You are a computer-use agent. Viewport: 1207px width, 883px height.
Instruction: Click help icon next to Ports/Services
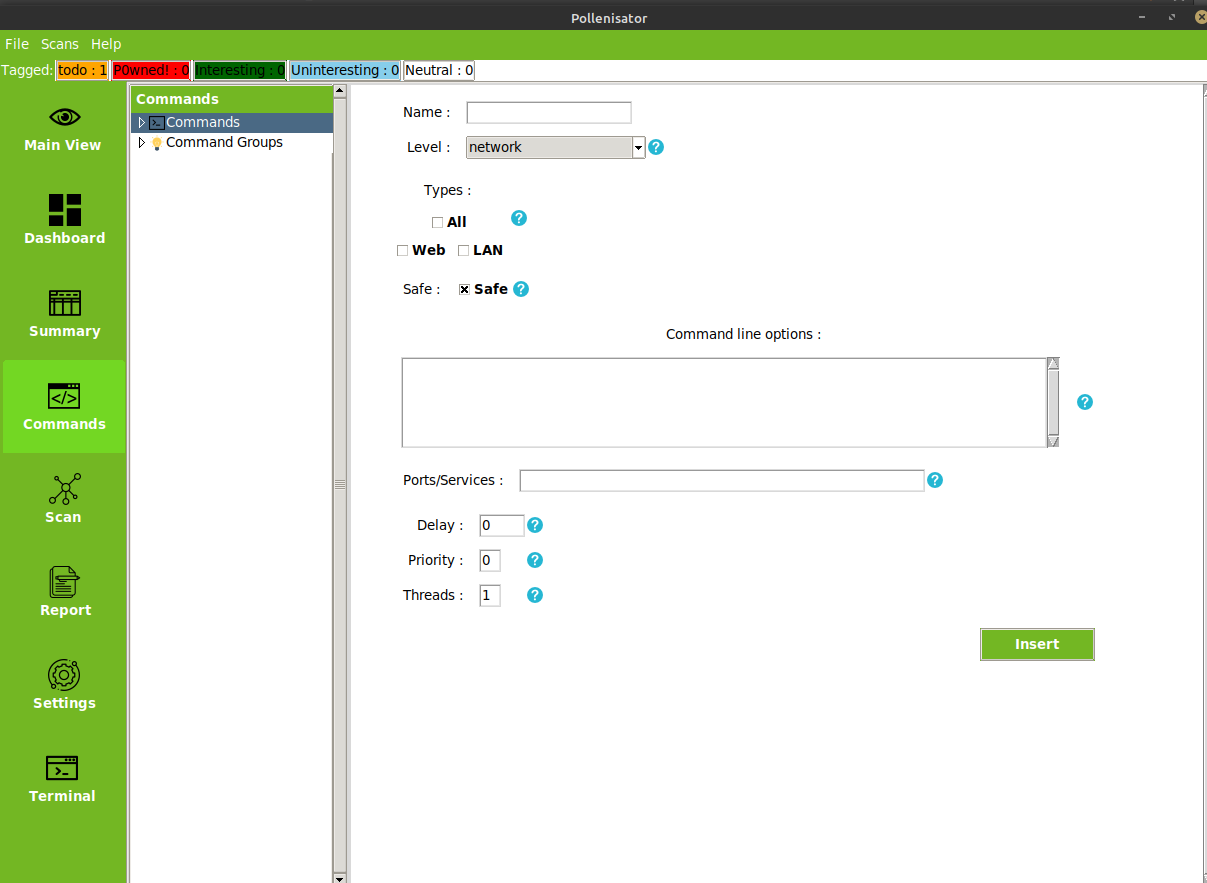(935, 480)
